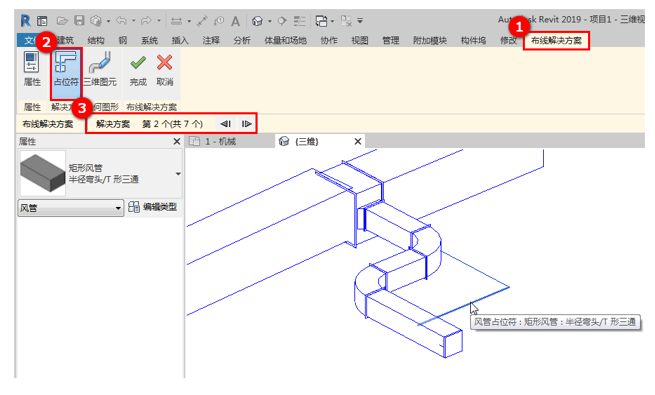Go to previous routing solution arrow
Image resolution: width=655 pixels, height=395 pixels.
tap(226, 124)
